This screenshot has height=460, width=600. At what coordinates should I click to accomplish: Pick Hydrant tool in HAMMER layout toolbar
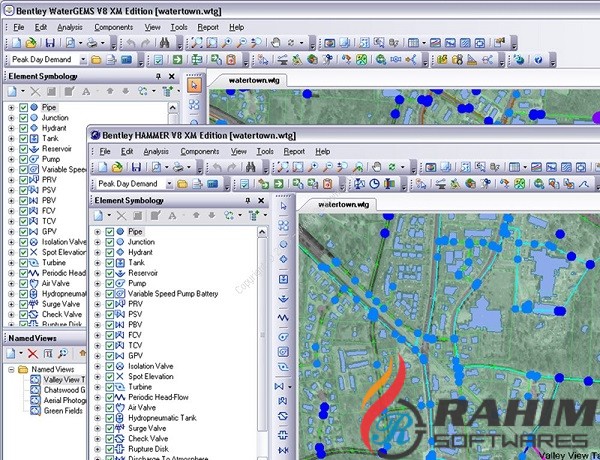[x=284, y=259]
